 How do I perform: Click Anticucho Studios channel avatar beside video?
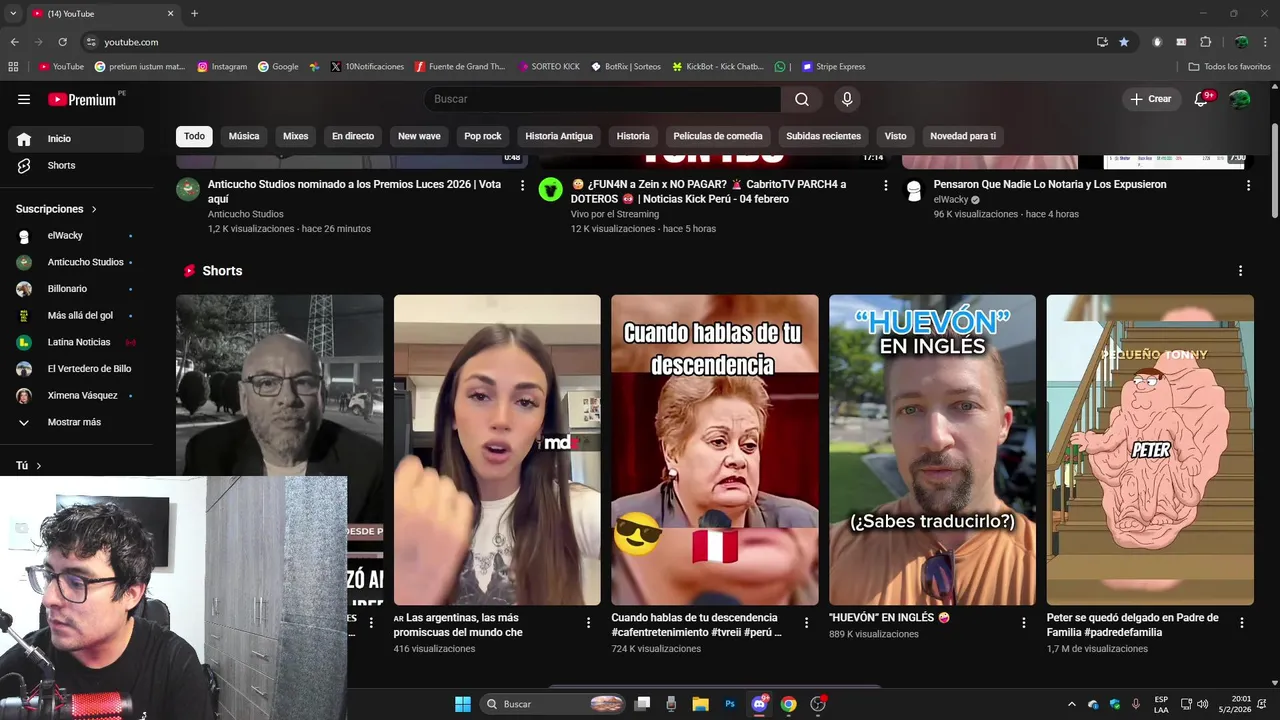click(188, 190)
